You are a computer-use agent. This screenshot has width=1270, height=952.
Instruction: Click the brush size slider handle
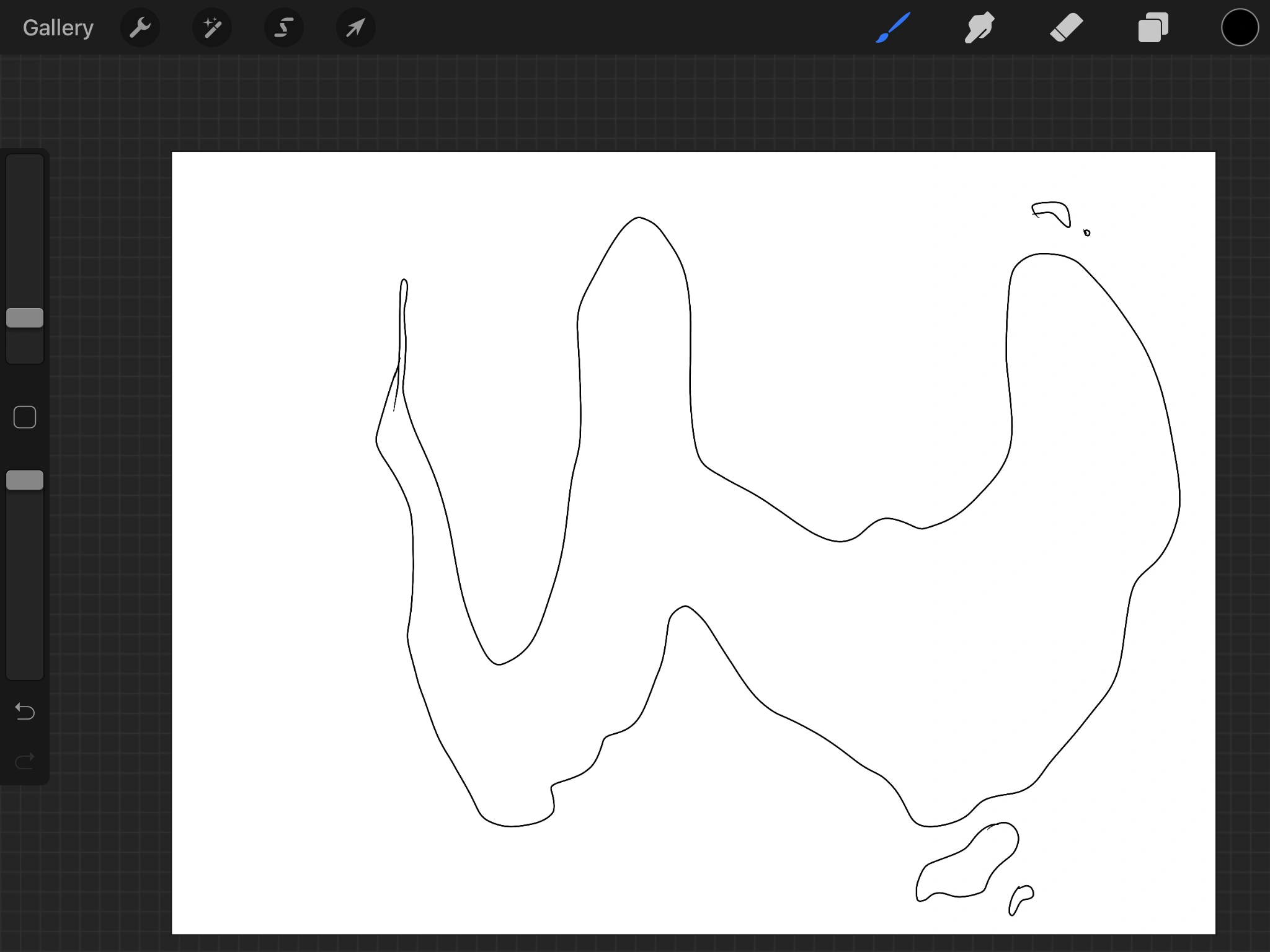25,318
